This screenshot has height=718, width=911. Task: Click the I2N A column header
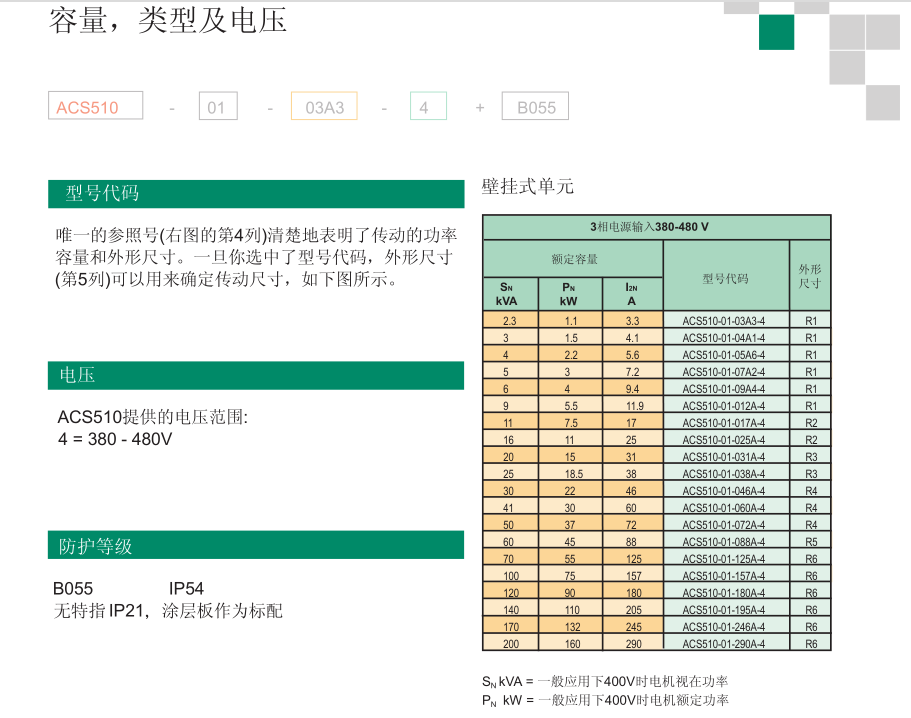[x=633, y=294]
